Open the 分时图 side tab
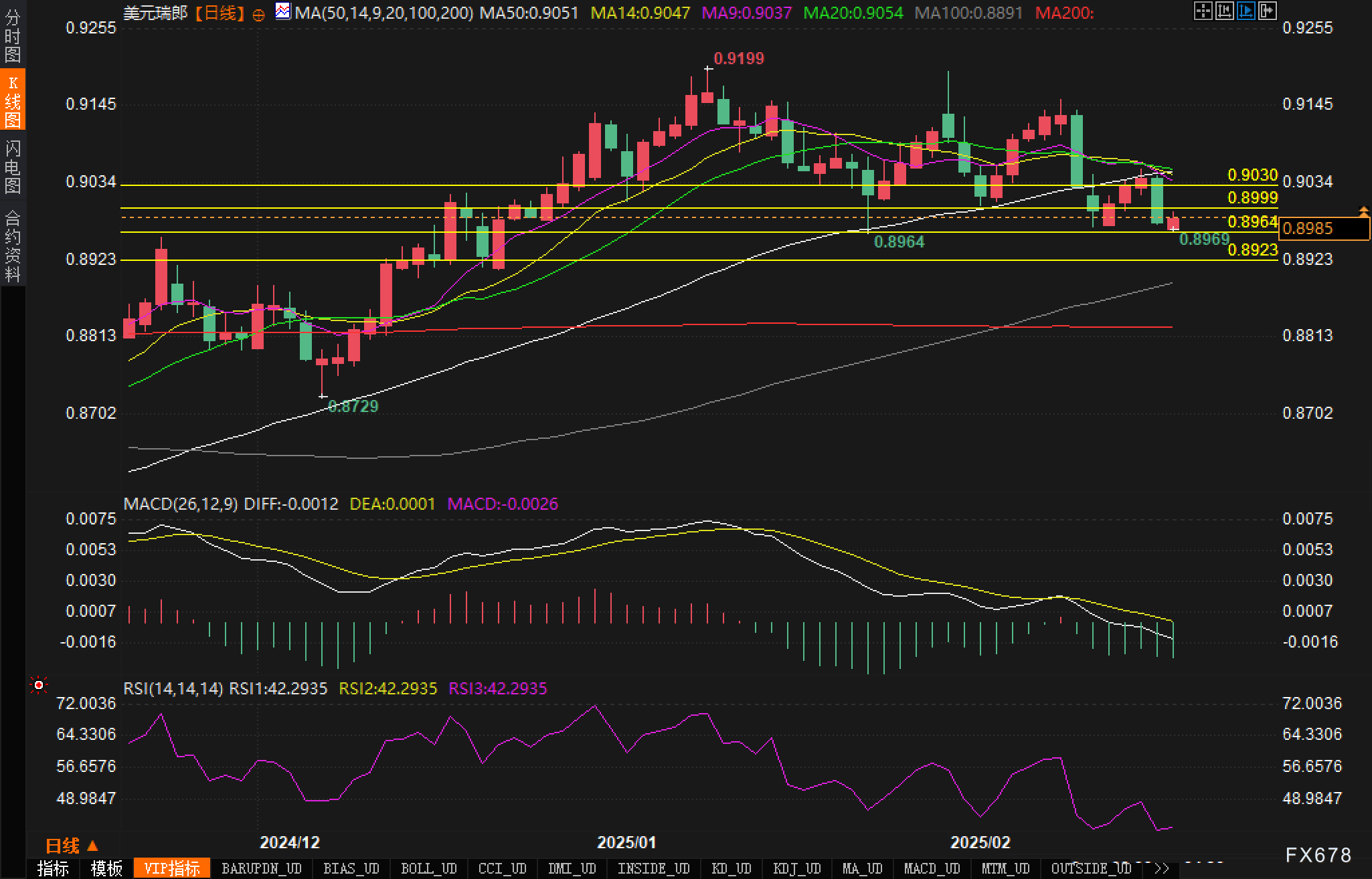Screen dimensions: 1372x879 click(12, 37)
